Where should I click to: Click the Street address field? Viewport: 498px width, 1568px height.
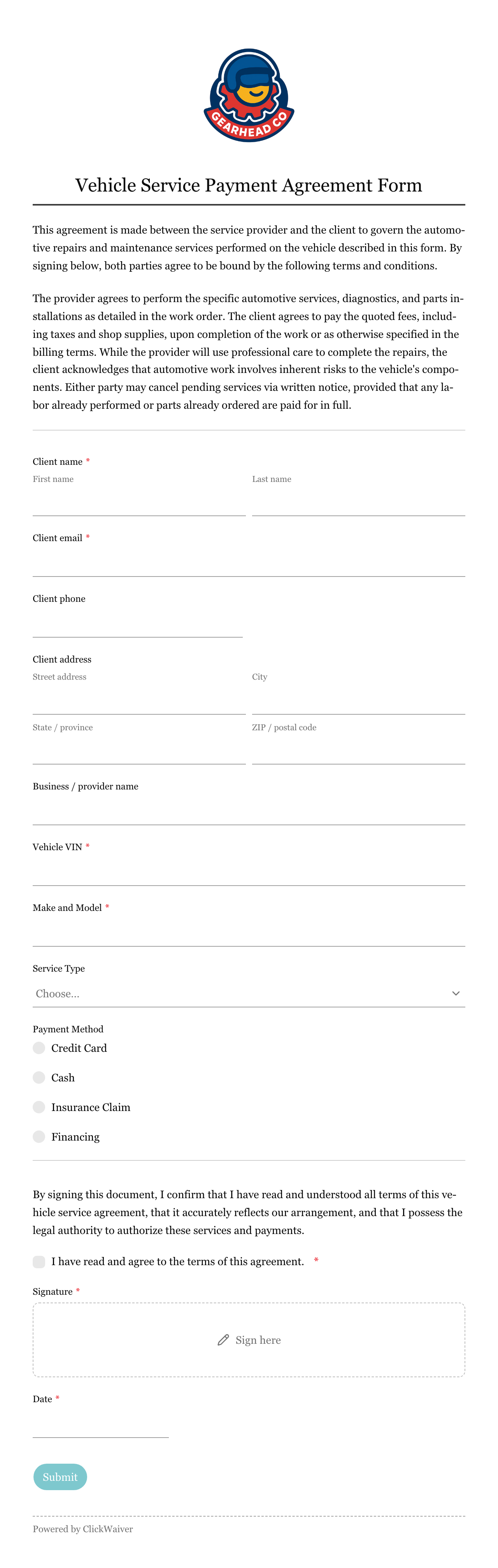139,701
